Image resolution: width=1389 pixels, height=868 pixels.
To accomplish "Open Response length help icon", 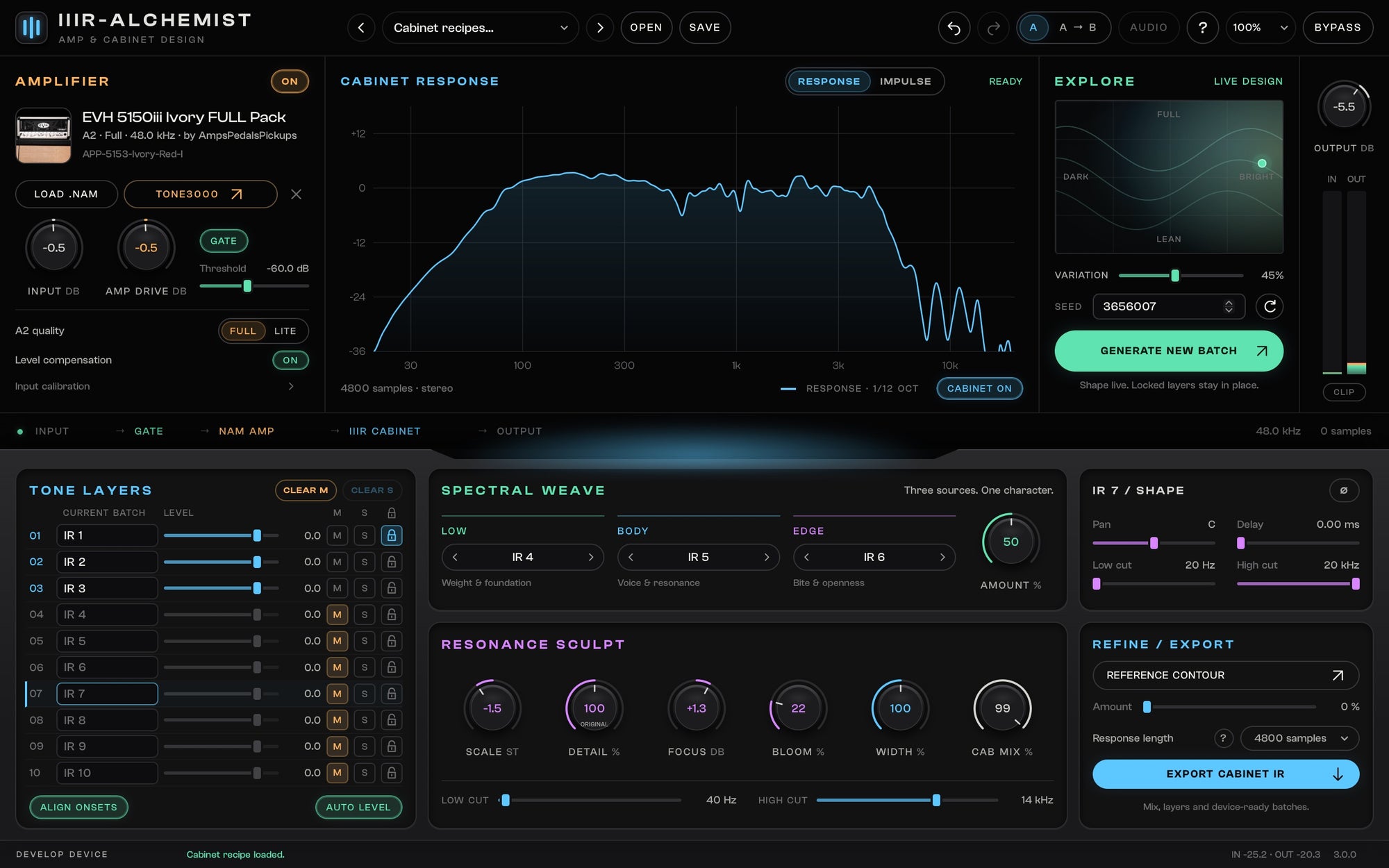I will click(x=1224, y=738).
